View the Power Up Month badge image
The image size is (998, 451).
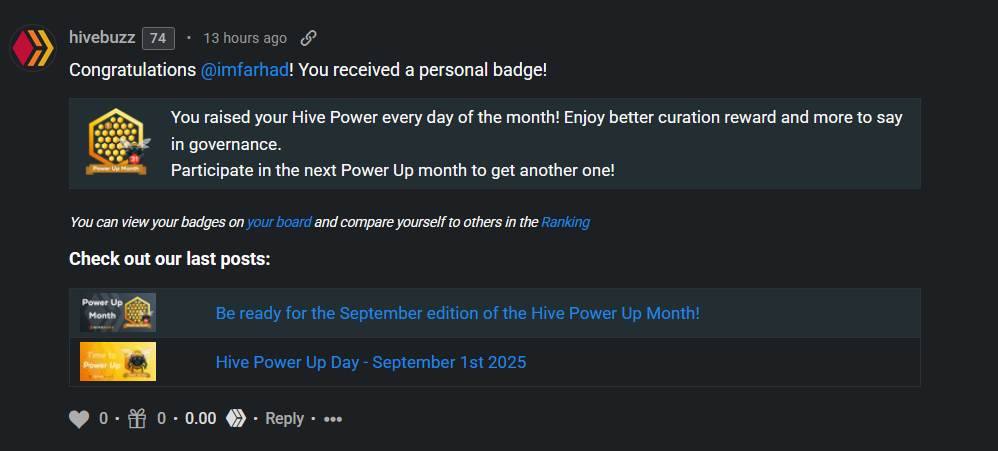pos(116,142)
